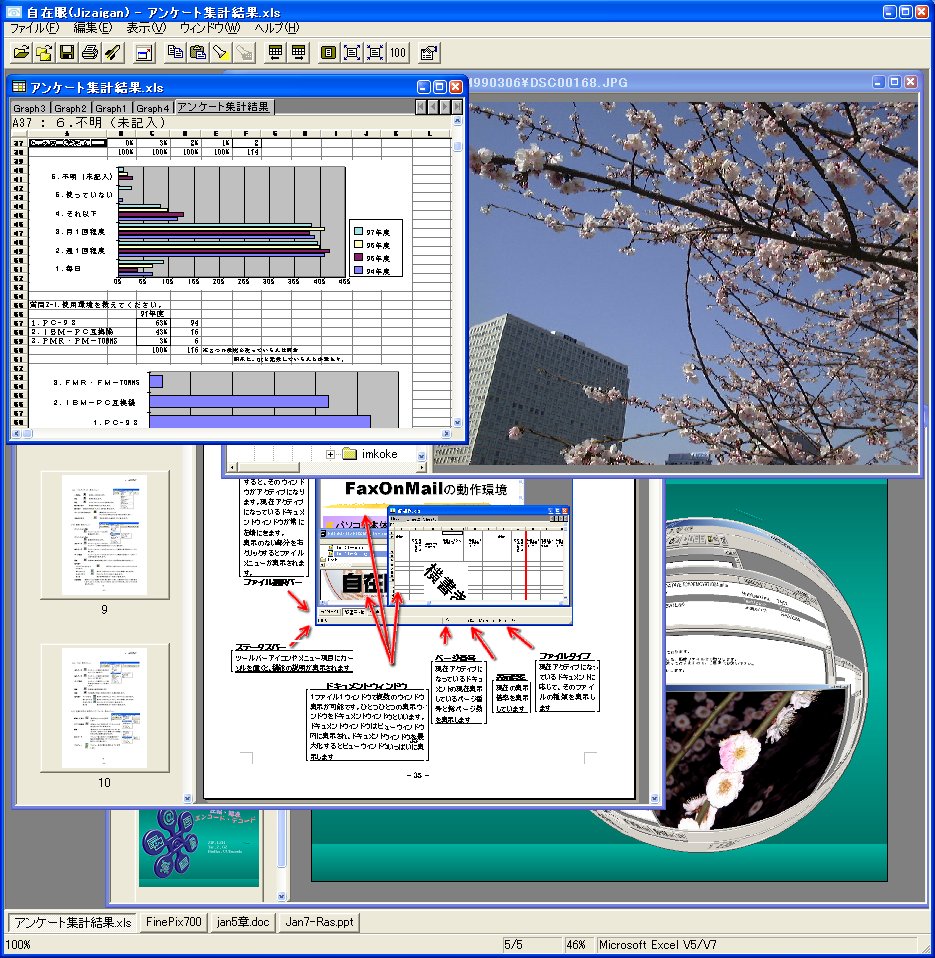Screen dimensions: 935x958
Task: Open the properties settings toolbar icon
Action: pos(428,53)
